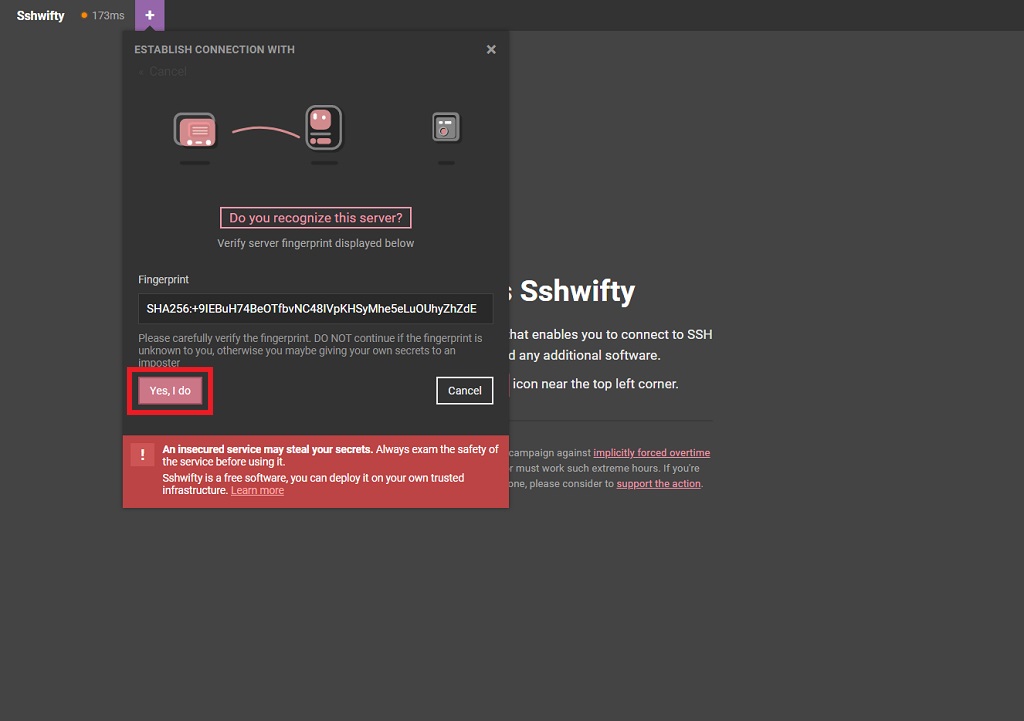Image resolution: width=1024 pixels, height=721 pixels.
Task: Follow the "support the action" link
Action: point(658,484)
